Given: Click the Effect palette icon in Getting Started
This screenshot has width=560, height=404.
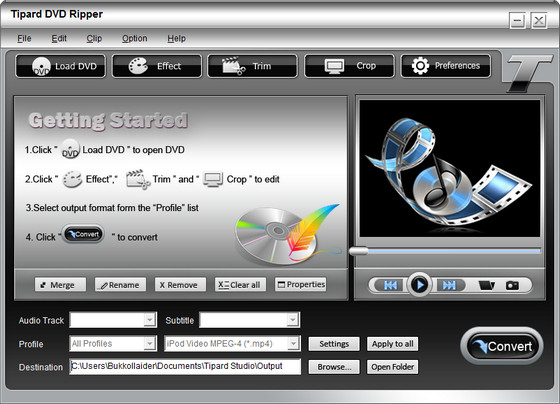Looking at the screenshot, I should coord(72,179).
